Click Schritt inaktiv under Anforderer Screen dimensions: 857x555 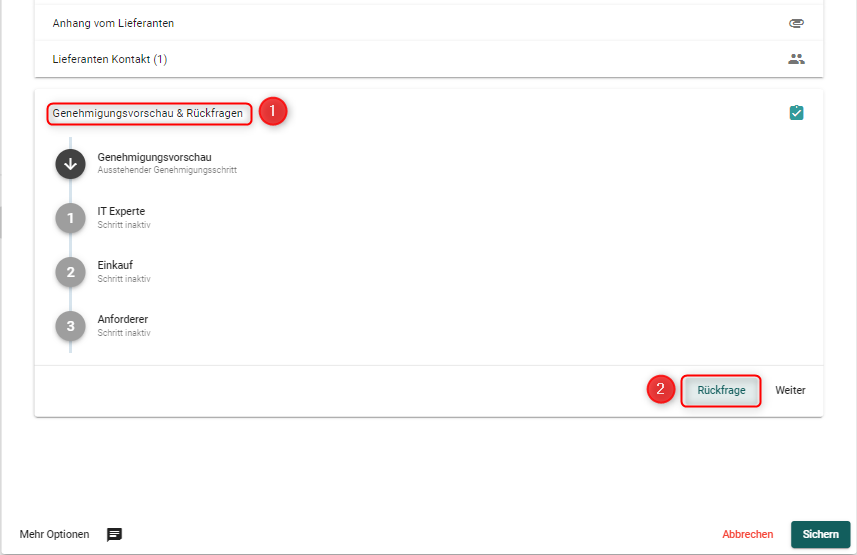pos(124,333)
